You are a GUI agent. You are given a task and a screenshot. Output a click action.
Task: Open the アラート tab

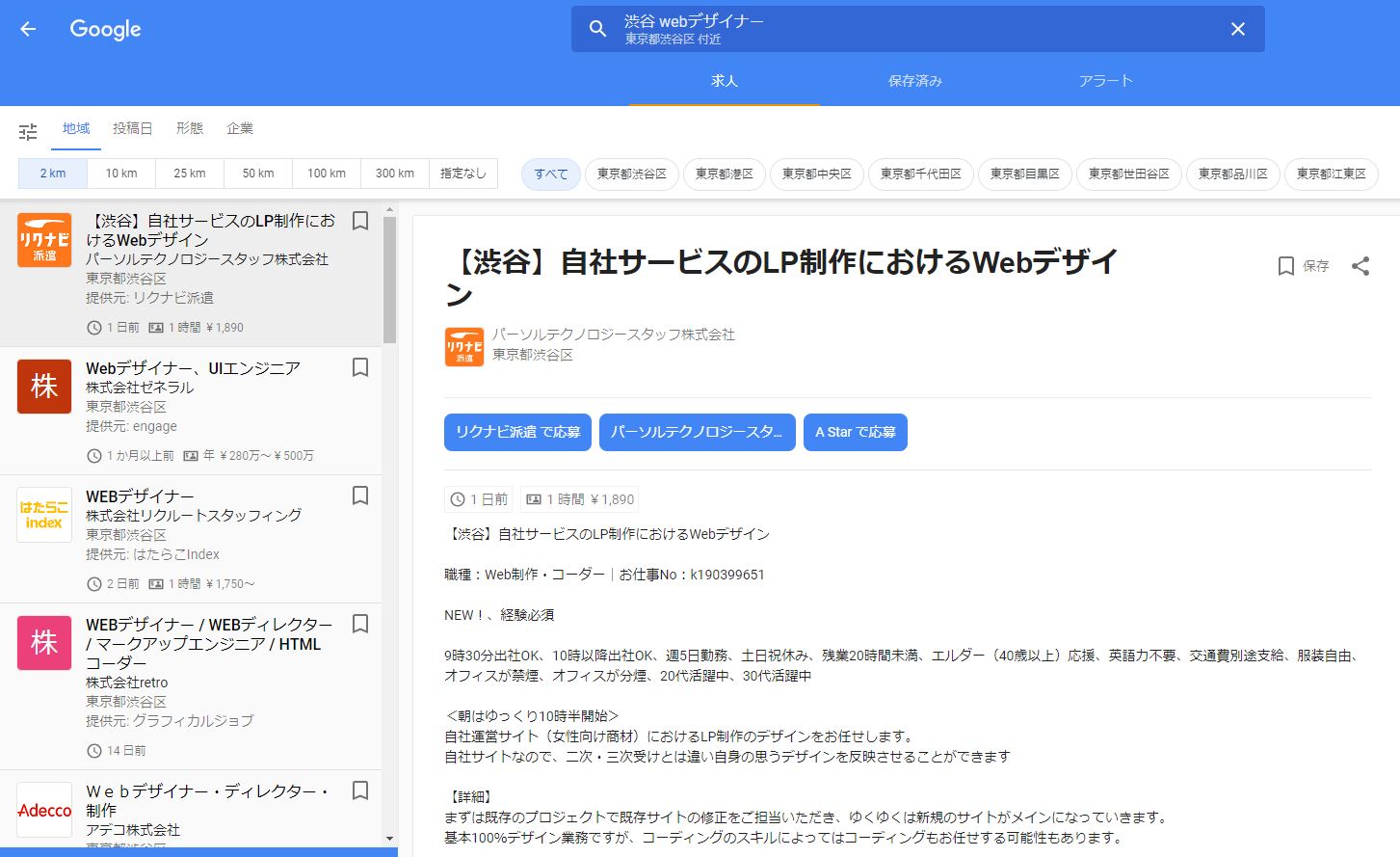[x=1105, y=81]
